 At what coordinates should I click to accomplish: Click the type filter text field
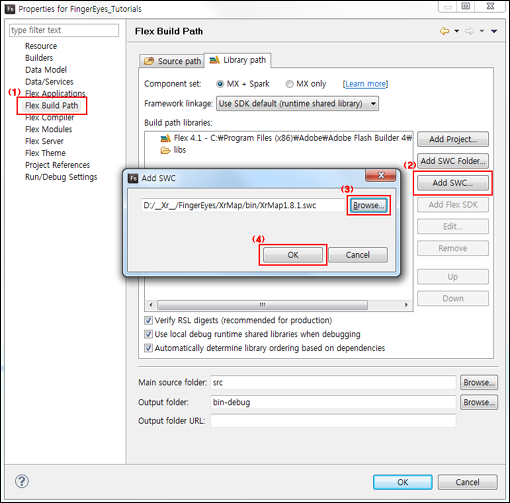tap(64, 30)
